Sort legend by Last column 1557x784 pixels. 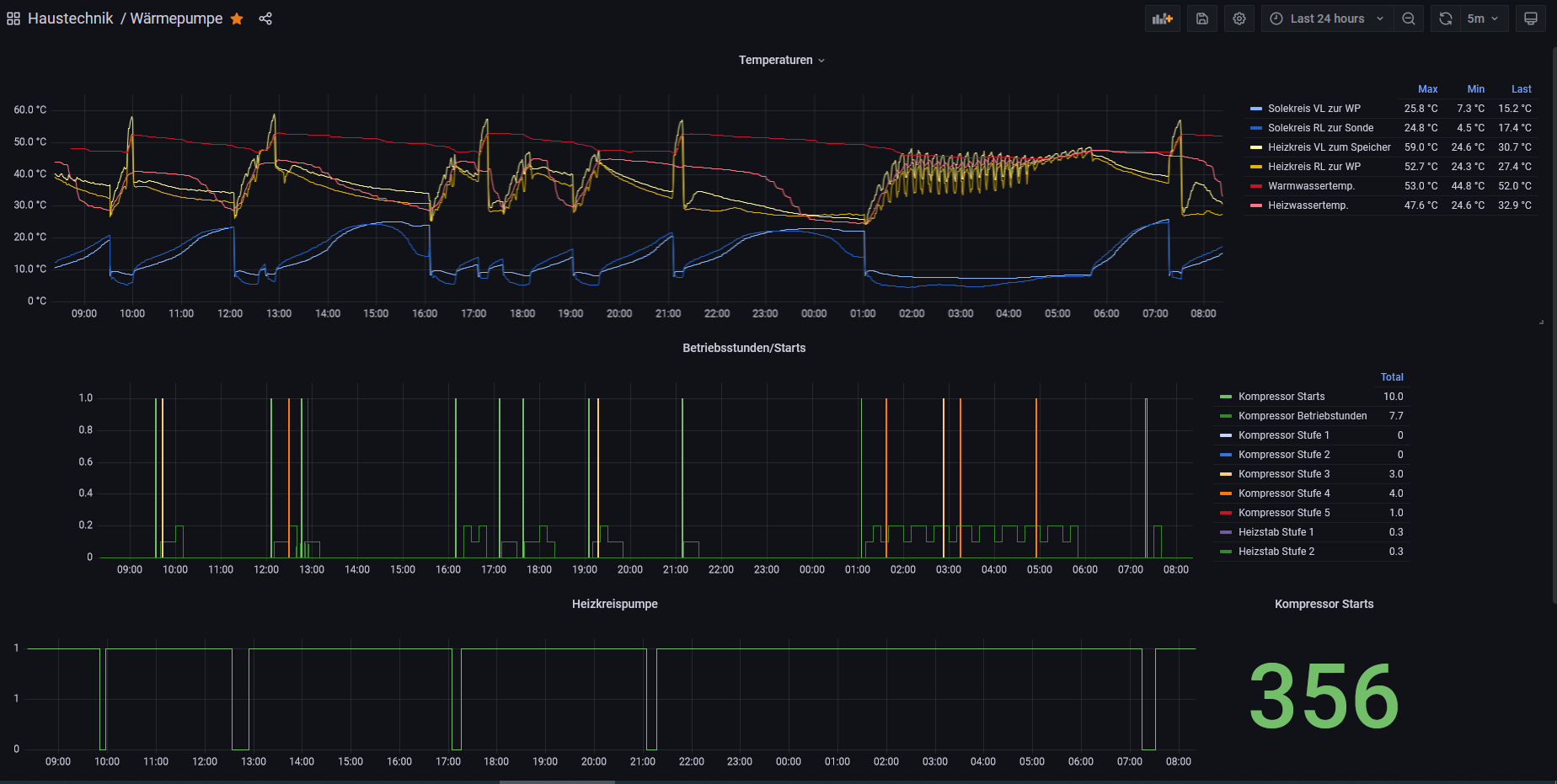coord(1521,89)
